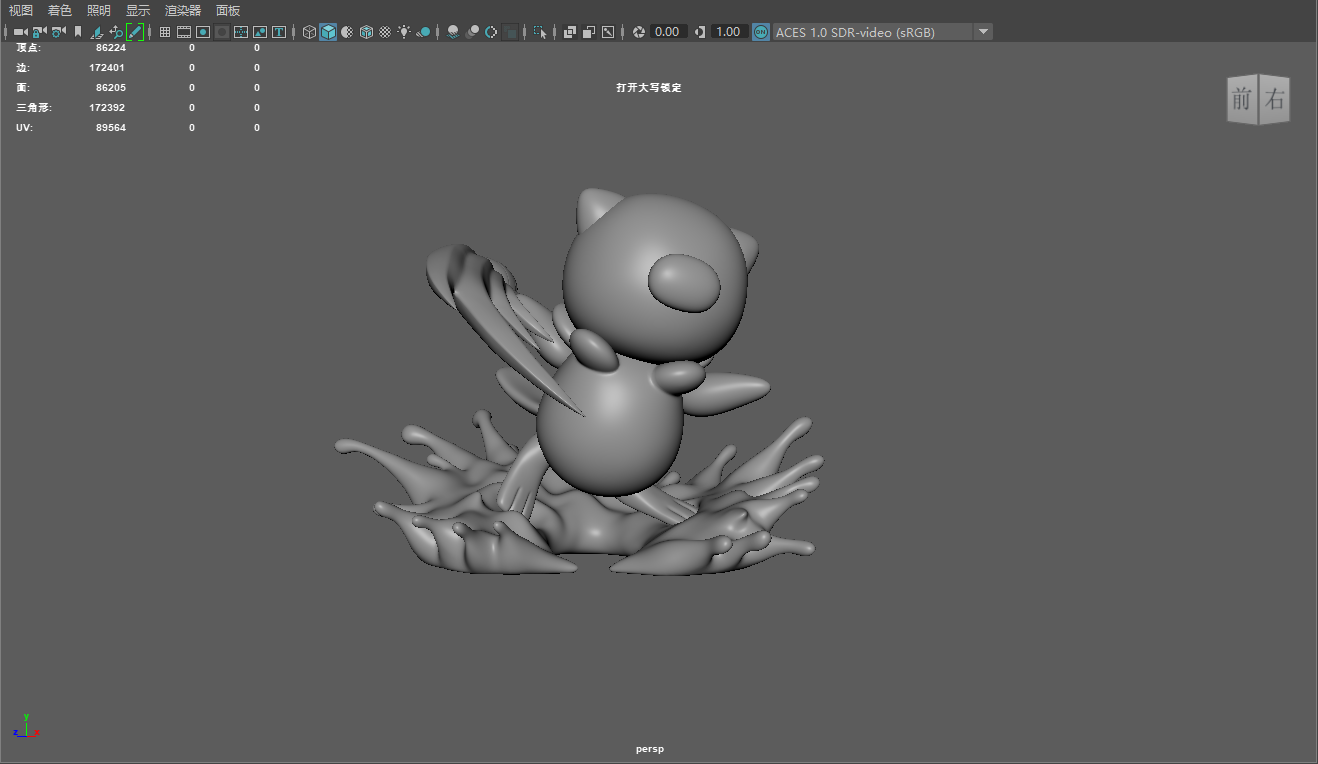Select Smooth Shade All cube icon

point(328,32)
